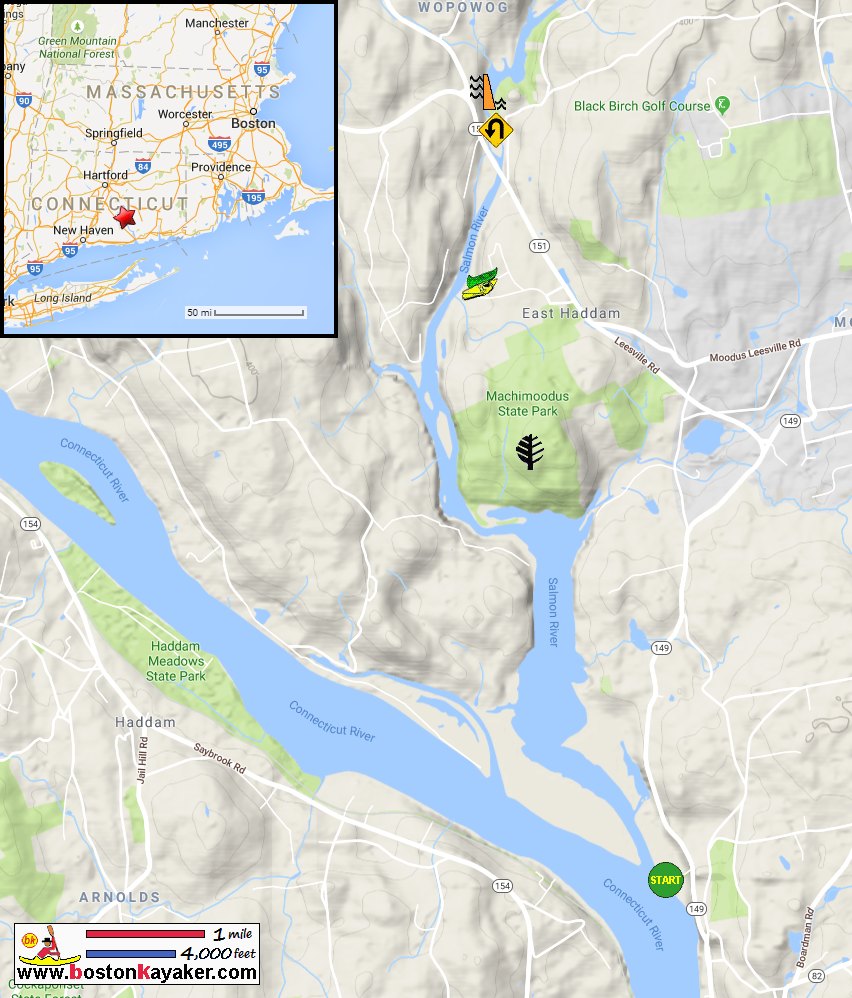Click the black tree icon in Machimoodus park
The height and width of the screenshot is (998, 852).
pos(529,452)
